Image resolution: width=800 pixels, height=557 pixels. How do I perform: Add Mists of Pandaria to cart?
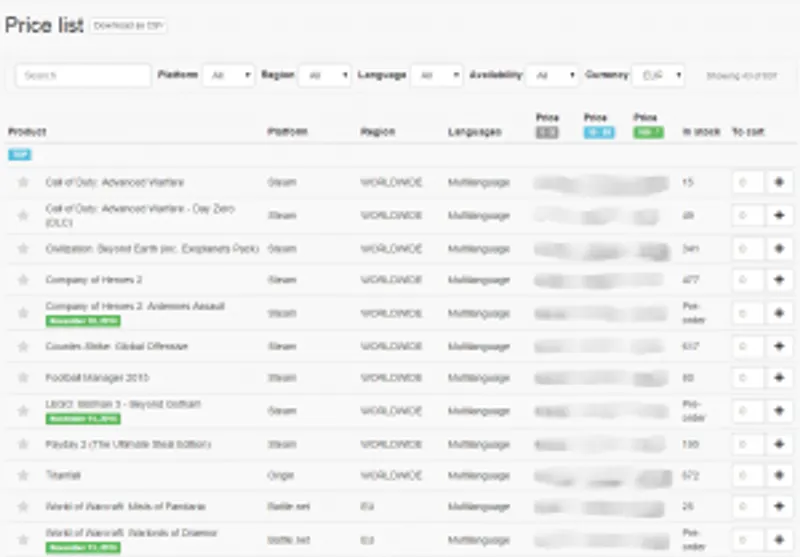coord(779,507)
